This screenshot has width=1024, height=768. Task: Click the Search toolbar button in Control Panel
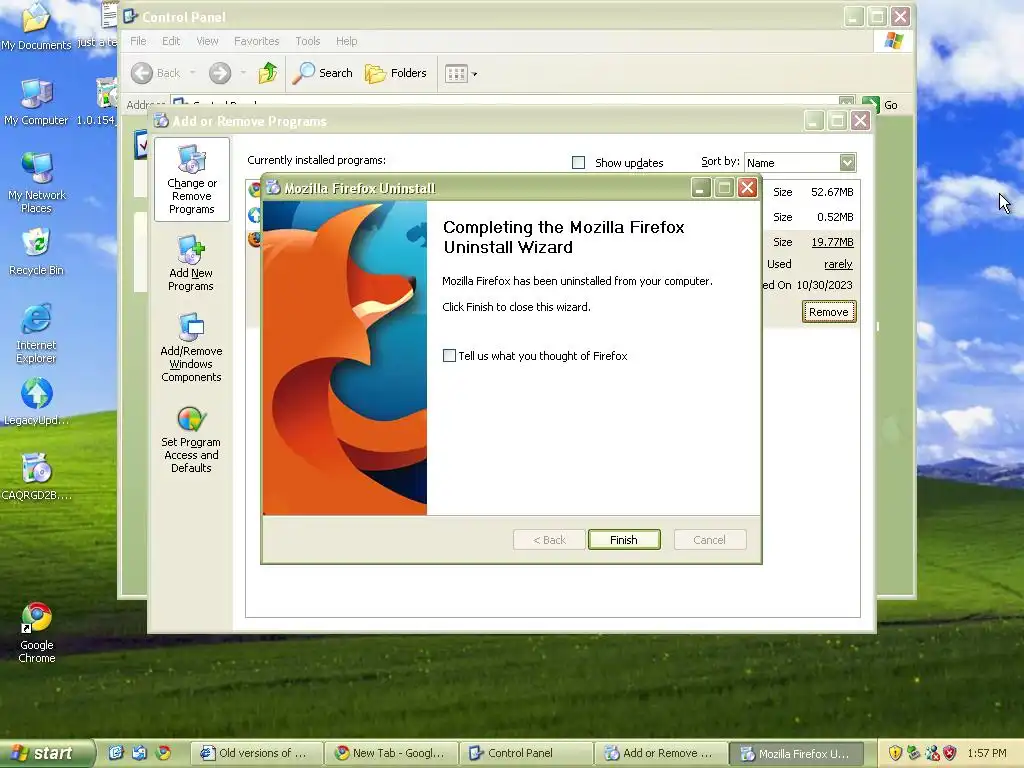pos(322,73)
